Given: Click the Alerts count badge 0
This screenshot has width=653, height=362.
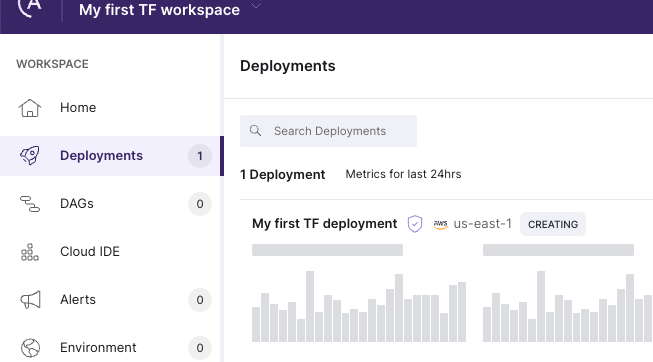Looking at the screenshot, I should [200, 300].
